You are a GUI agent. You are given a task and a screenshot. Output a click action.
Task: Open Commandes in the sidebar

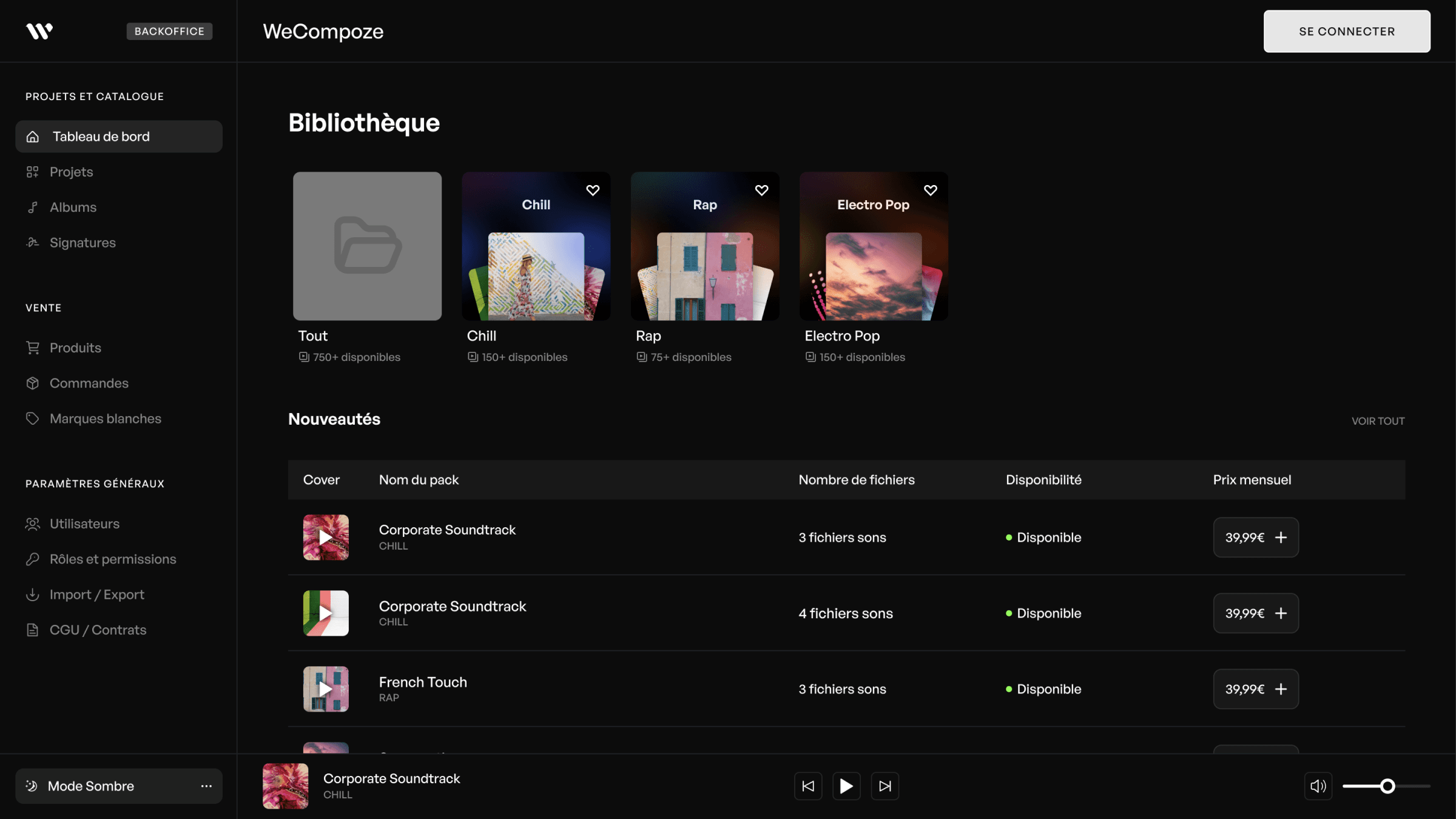coord(89,383)
